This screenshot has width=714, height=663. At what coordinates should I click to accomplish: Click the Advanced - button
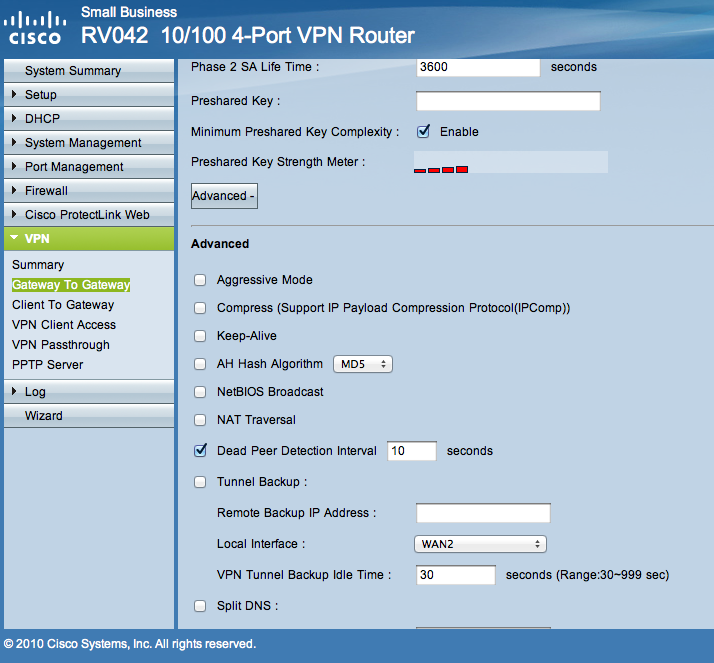coord(224,196)
